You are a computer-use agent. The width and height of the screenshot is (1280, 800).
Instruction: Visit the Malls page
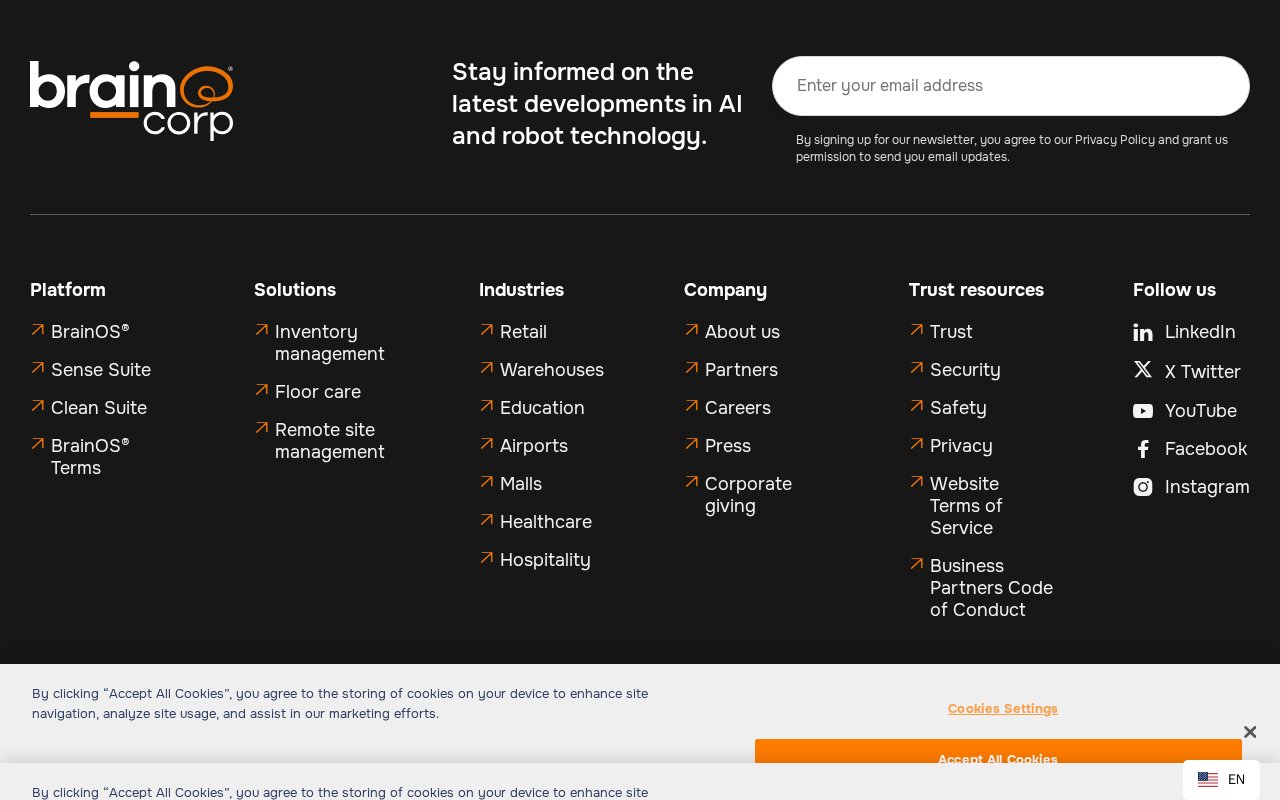point(521,484)
